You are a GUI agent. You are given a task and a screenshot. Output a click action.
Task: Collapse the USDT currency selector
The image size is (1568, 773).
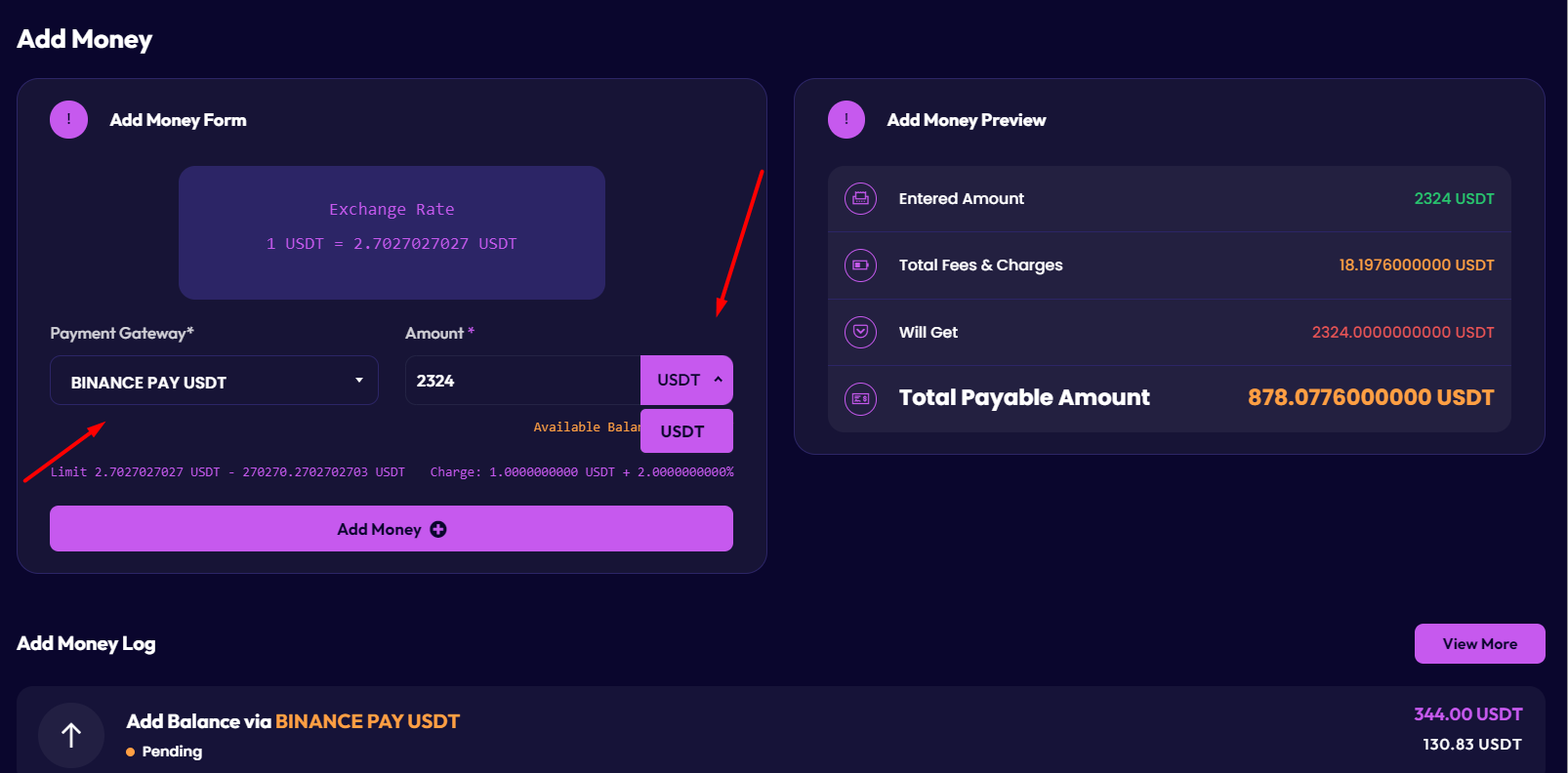click(686, 381)
